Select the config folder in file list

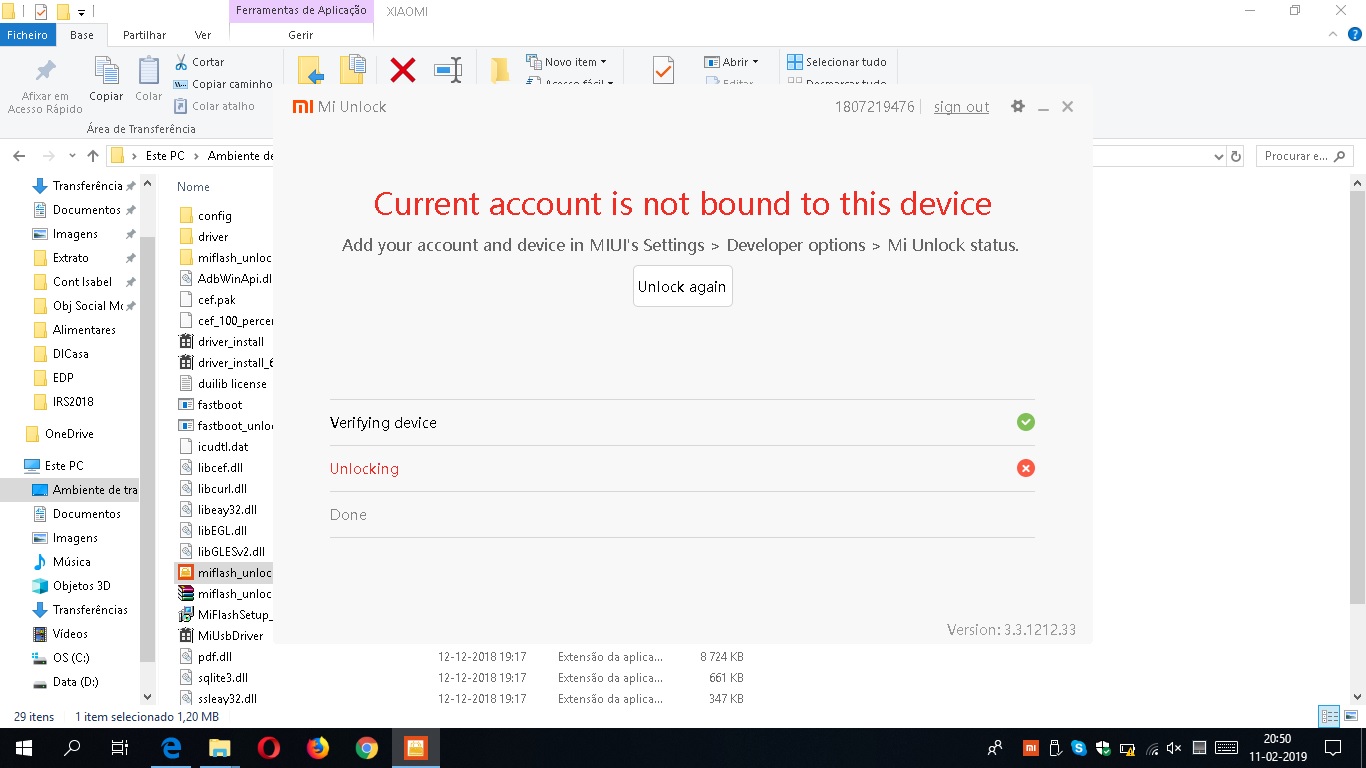click(x=215, y=216)
